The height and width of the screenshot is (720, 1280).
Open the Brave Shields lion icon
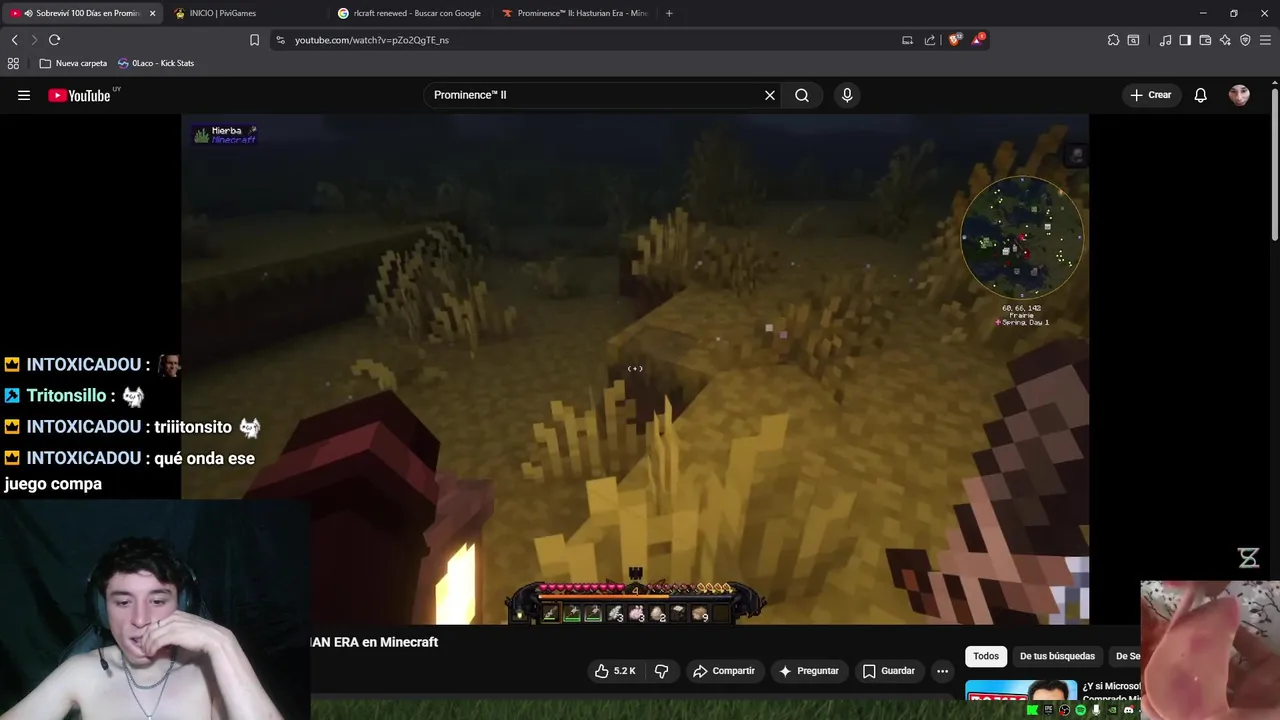tap(954, 40)
